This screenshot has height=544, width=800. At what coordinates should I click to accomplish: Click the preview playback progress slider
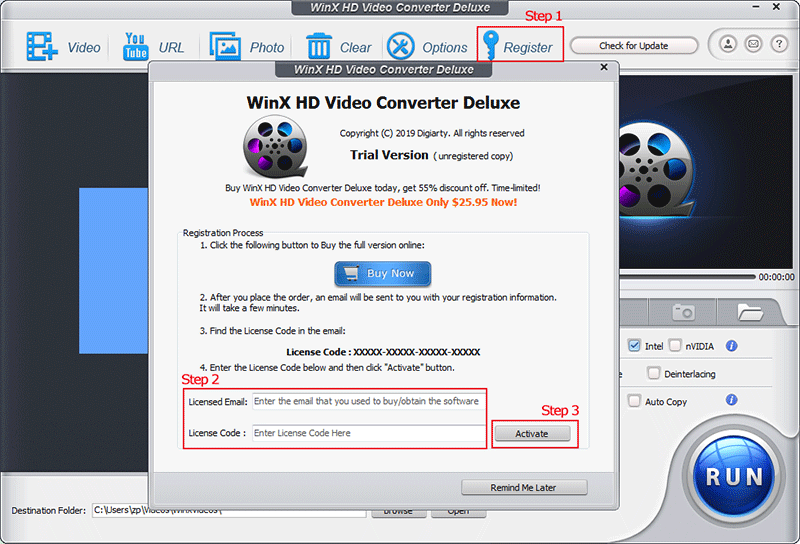coord(687,277)
